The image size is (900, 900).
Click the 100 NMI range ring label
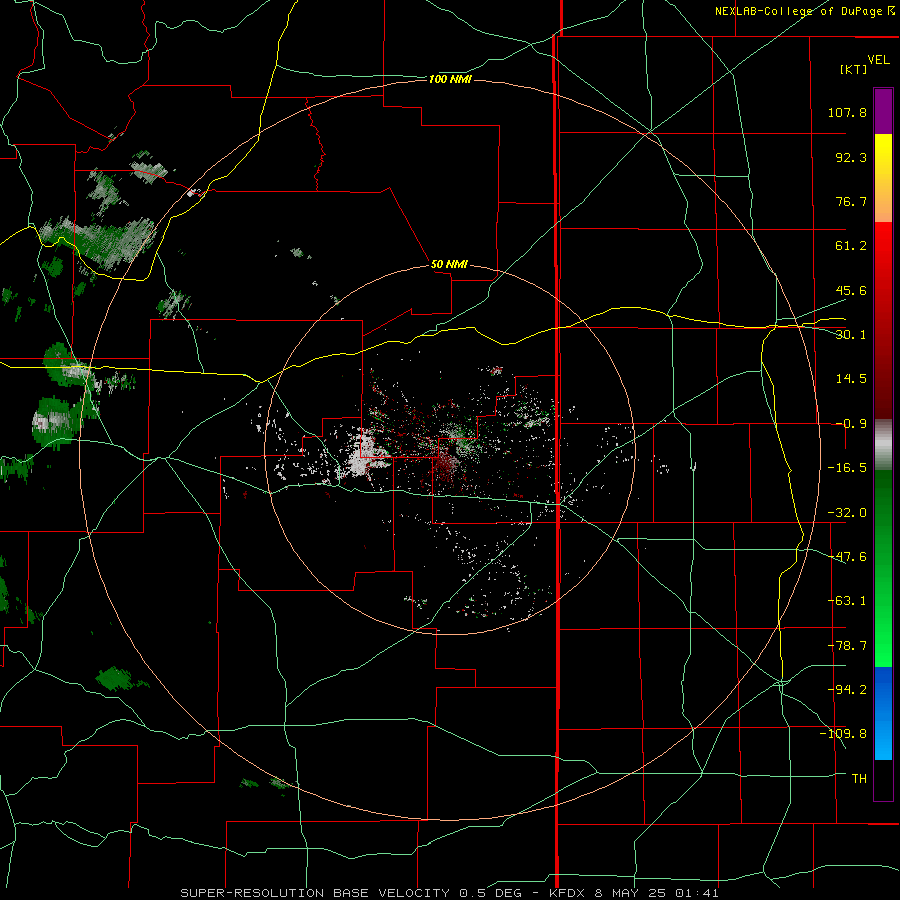tap(449, 79)
